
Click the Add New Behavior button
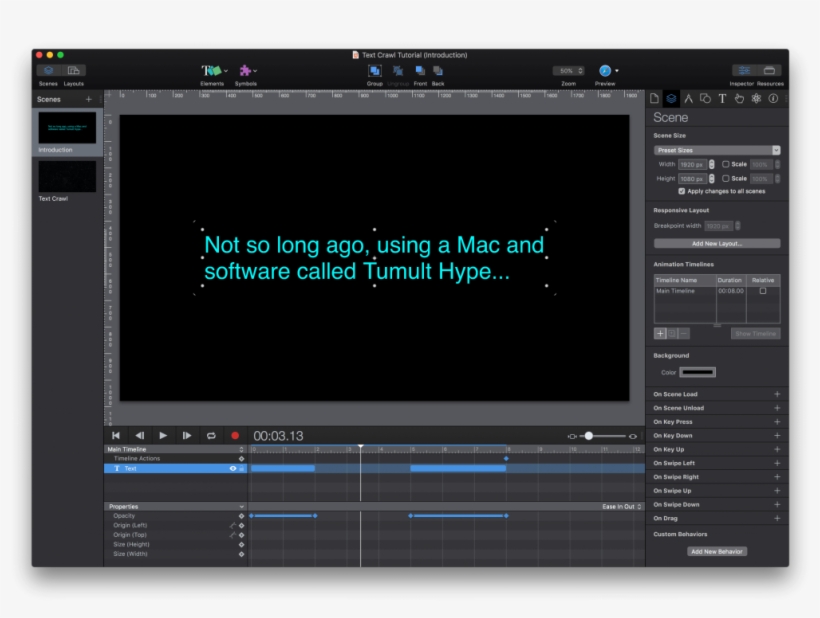click(x=716, y=551)
